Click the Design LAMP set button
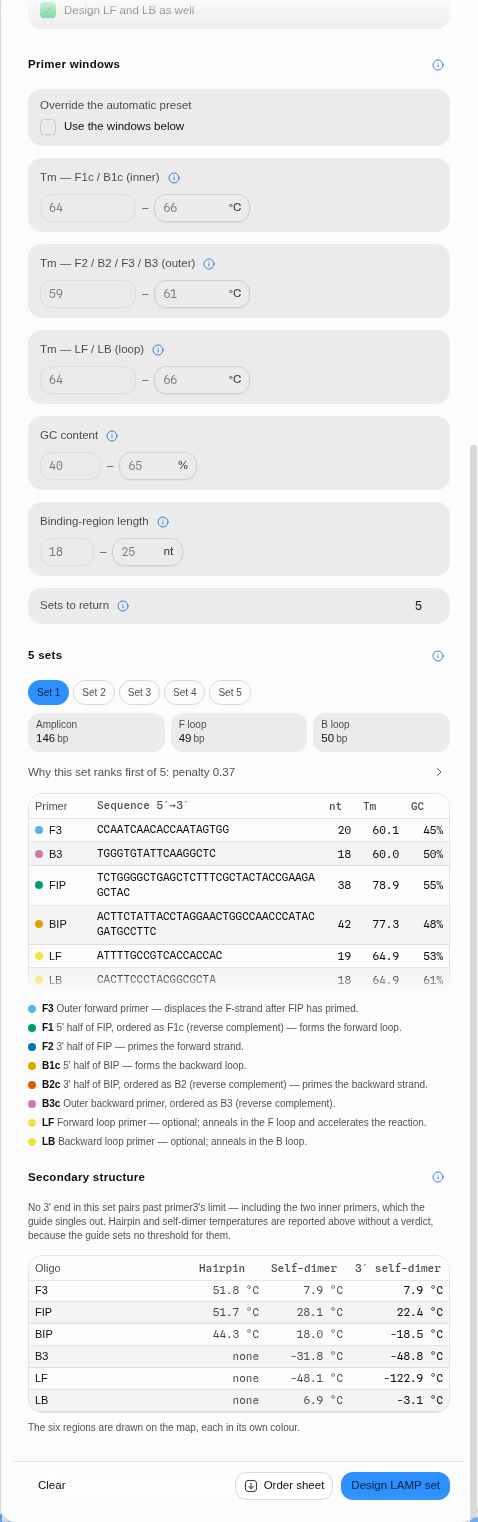The height and width of the screenshot is (1522, 478). pyautogui.click(x=395, y=1486)
